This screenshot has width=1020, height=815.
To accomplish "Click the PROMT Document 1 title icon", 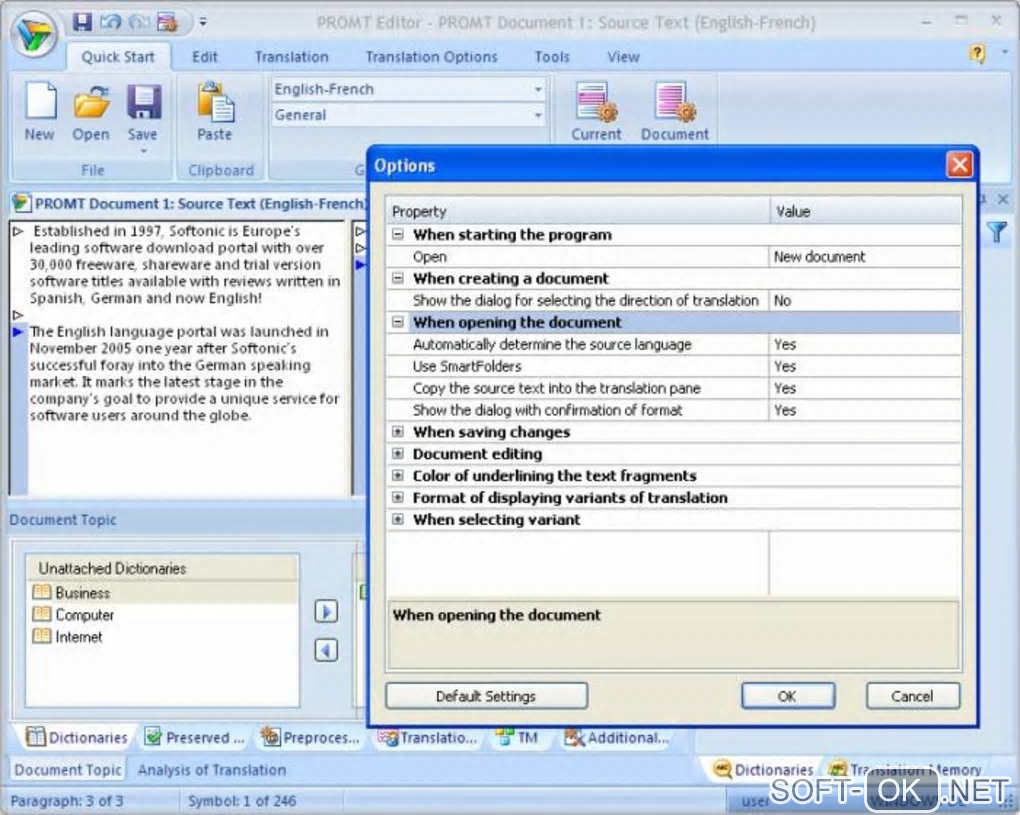I will (21, 203).
